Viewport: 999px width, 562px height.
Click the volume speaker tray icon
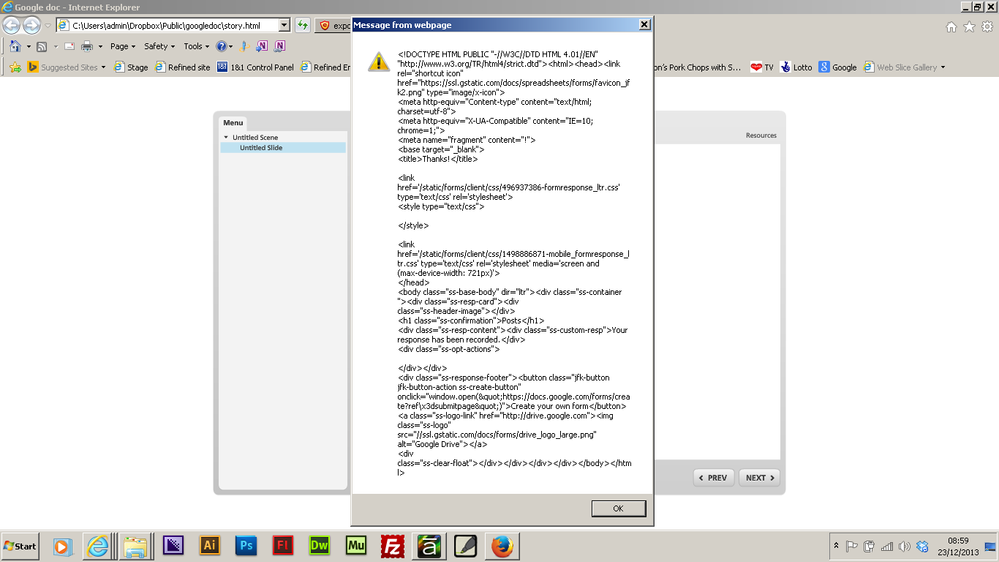pyautogui.click(x=904, y=546)
